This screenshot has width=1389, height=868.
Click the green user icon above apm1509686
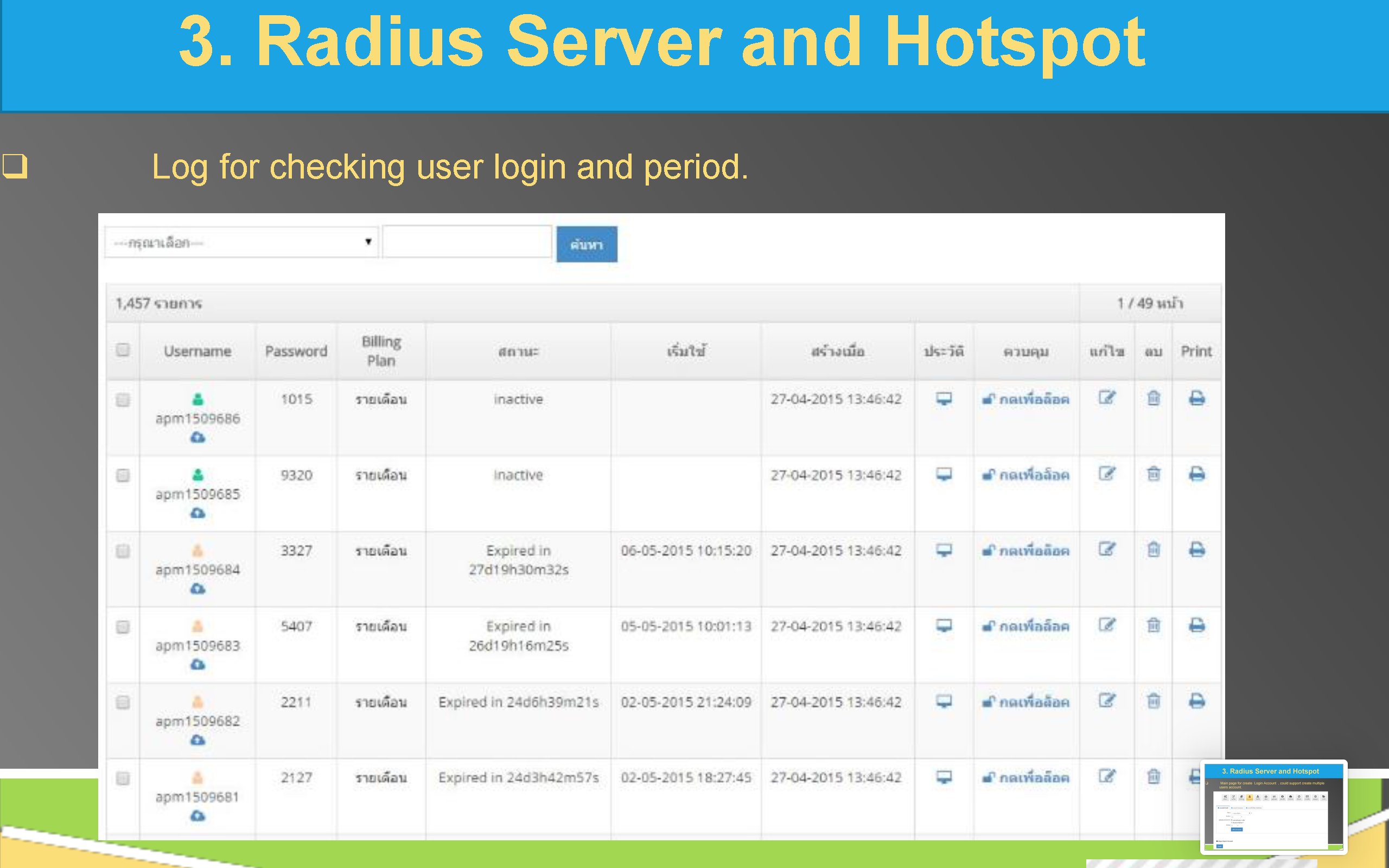tap(197, 399)
